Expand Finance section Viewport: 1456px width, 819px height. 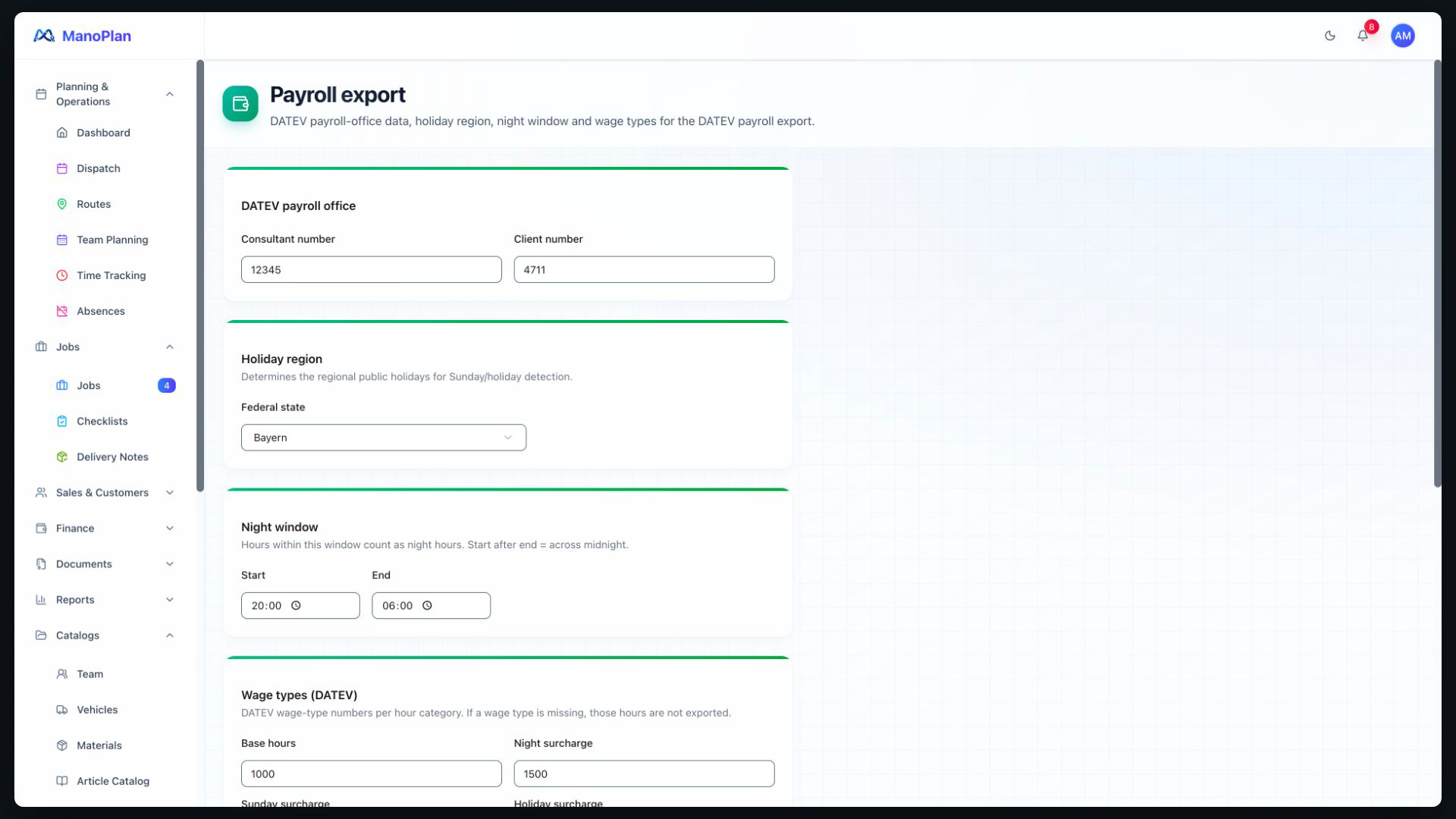pyautogui.click(x=105, y=528)
